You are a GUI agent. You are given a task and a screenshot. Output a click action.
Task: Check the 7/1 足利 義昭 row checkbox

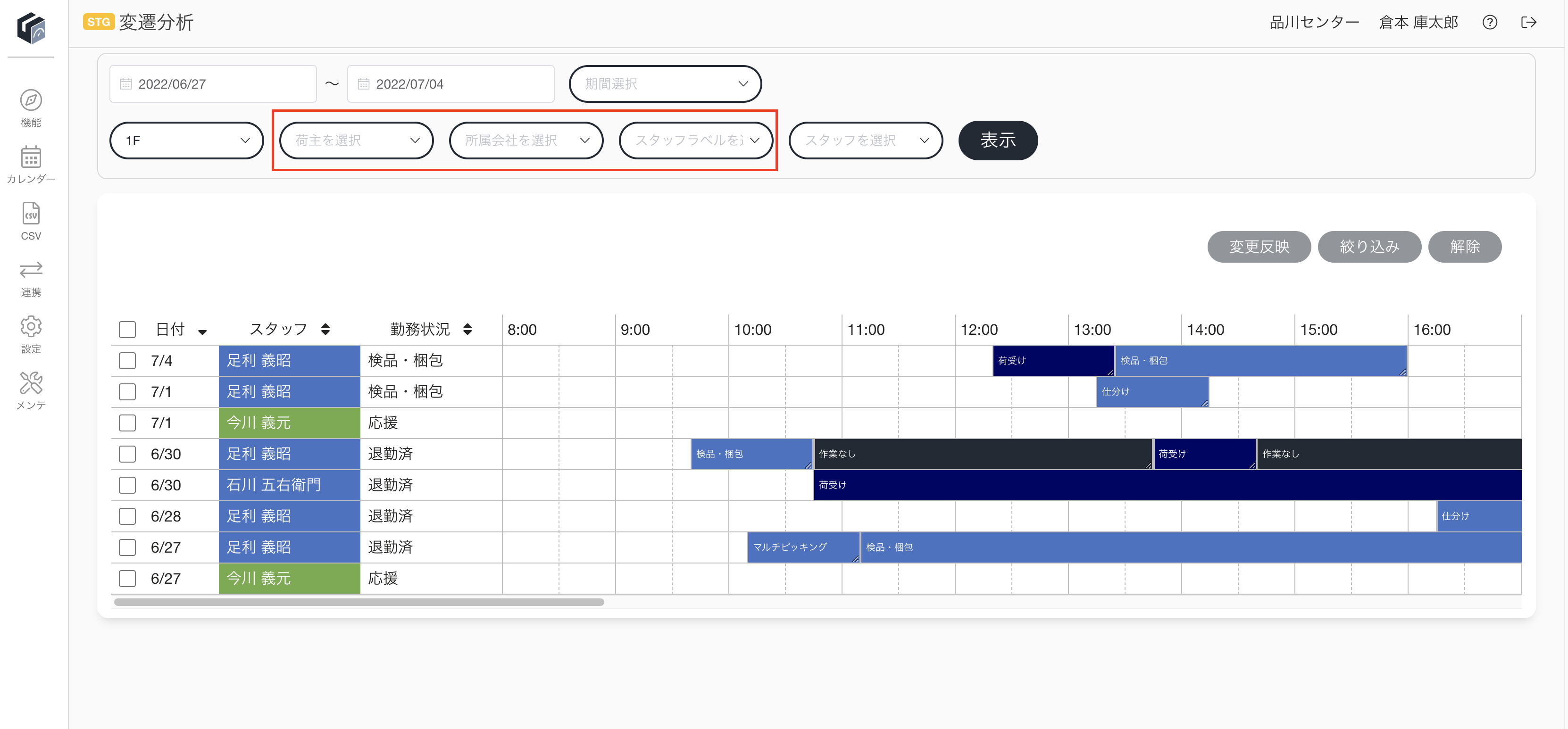click(x=127, y=392)
